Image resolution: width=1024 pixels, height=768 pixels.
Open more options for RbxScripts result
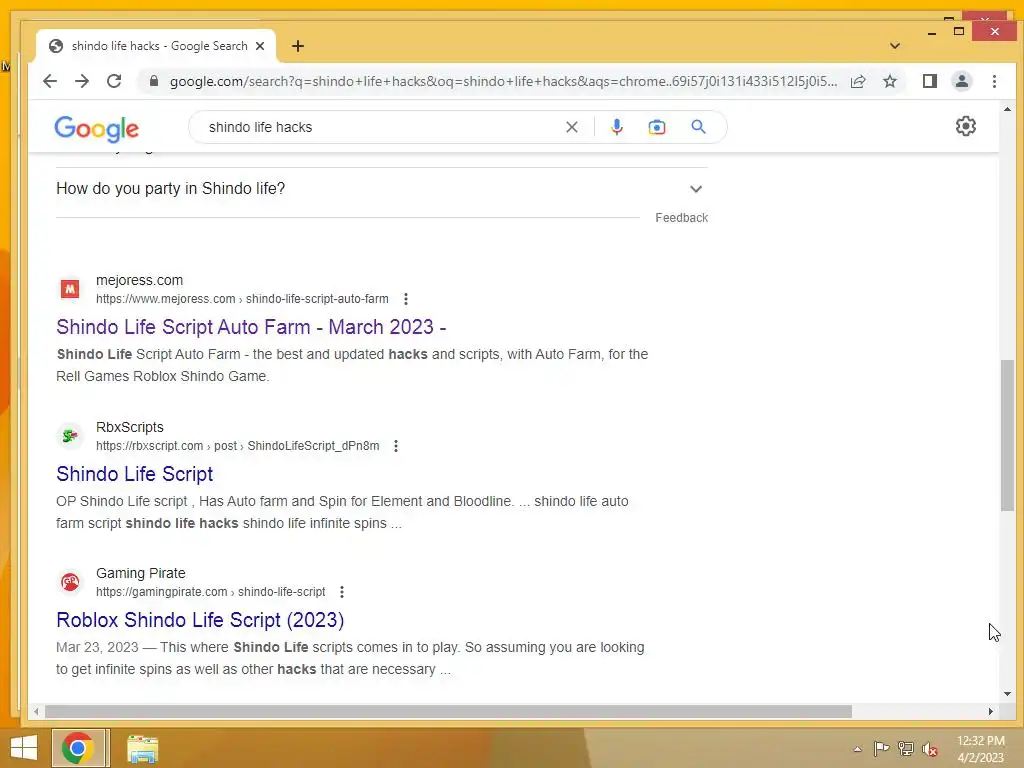[396, 445]
